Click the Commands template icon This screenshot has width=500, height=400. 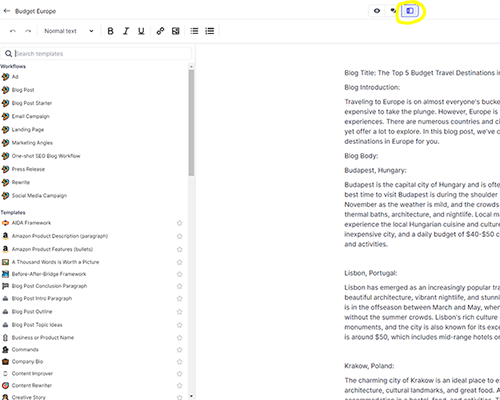coord(5,349)
